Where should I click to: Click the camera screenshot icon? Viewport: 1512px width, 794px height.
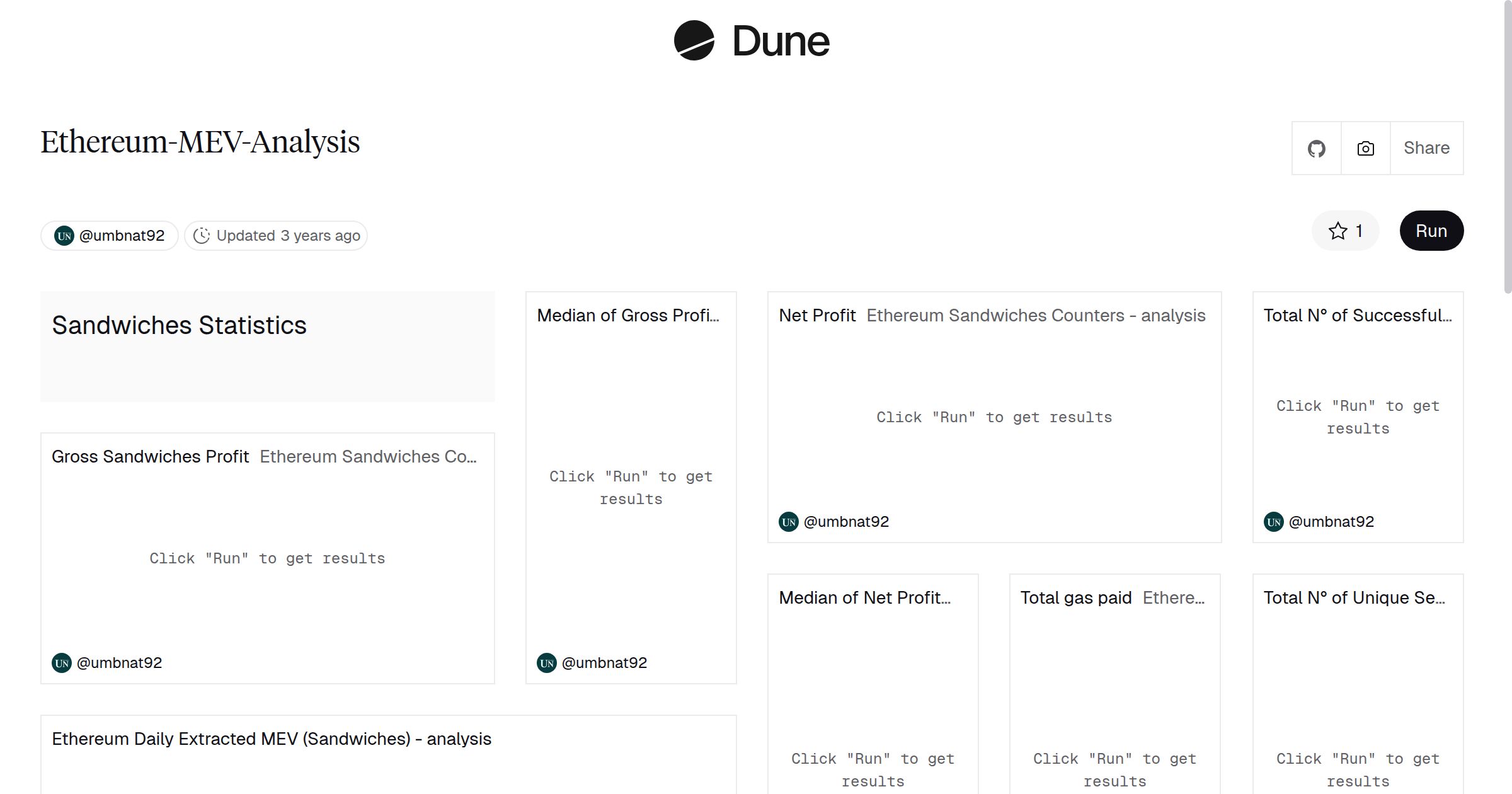coord(1365,149)
